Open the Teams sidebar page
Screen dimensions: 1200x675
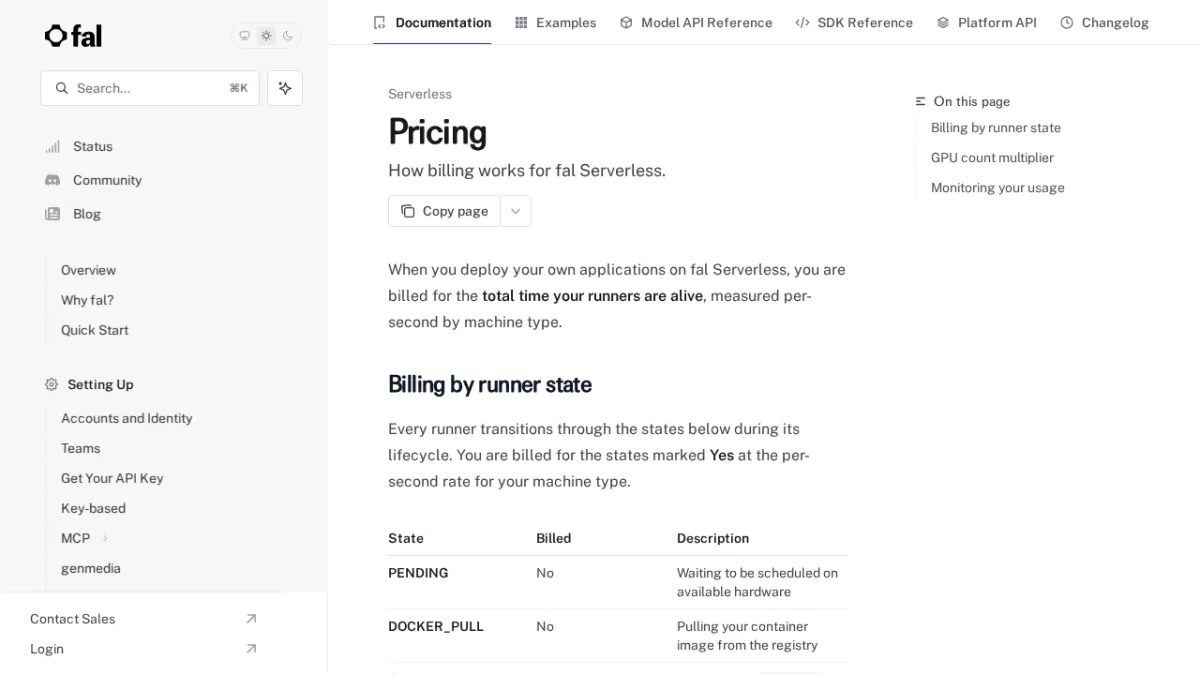81,448
